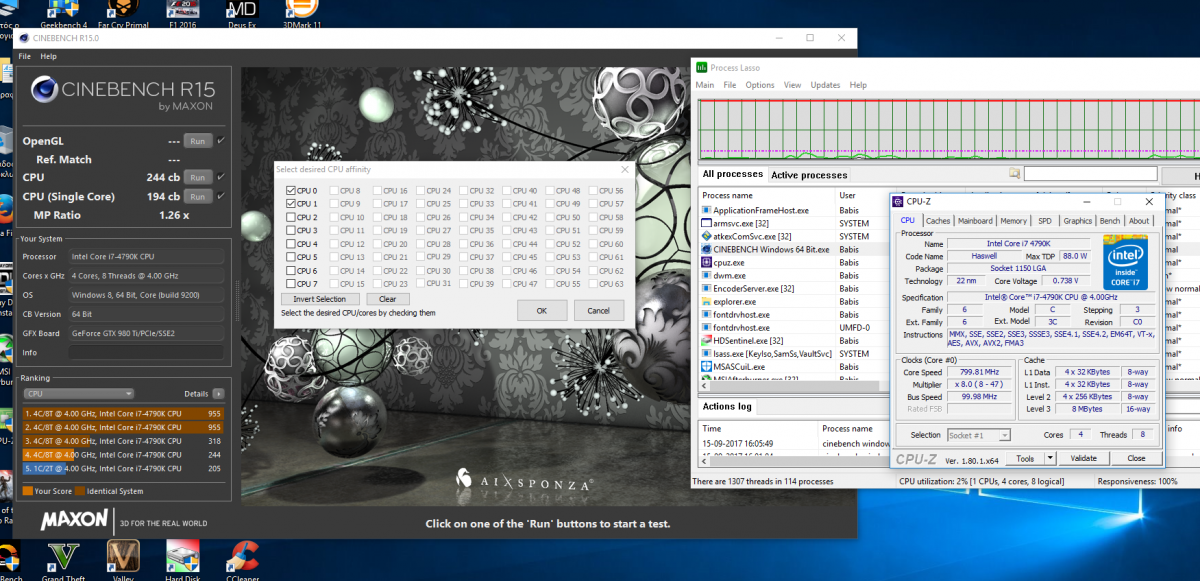Open the Bench tab in CPU-Z
Image resolution: width=1200 pixels, height=581 pixels.
point(1110,221)
